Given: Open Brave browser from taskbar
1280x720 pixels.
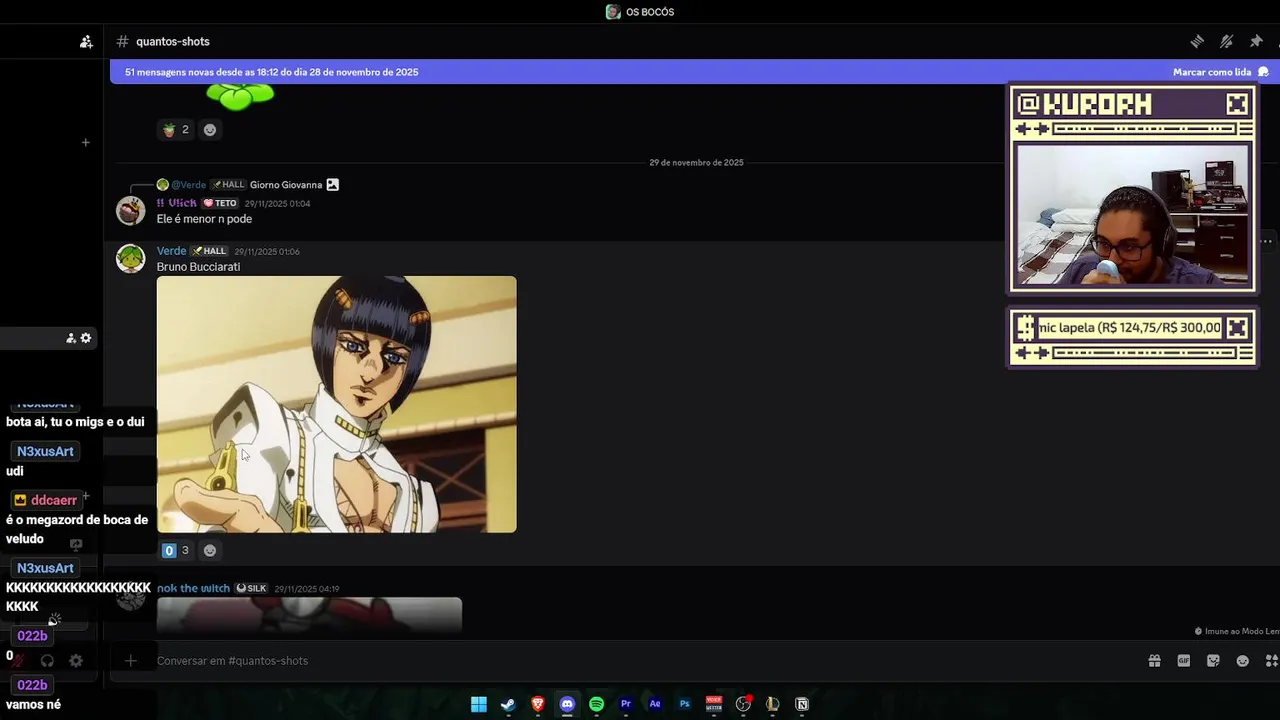Looking at the screenshot, I should 538,704.
